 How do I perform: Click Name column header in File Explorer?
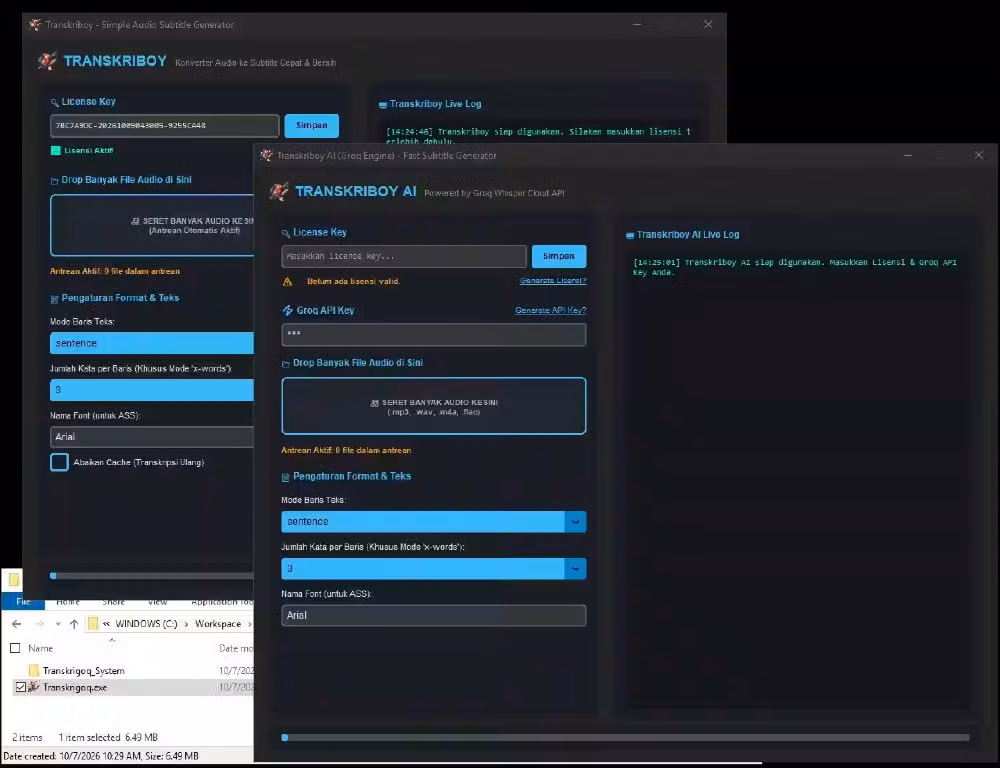[x=41, y=649]
